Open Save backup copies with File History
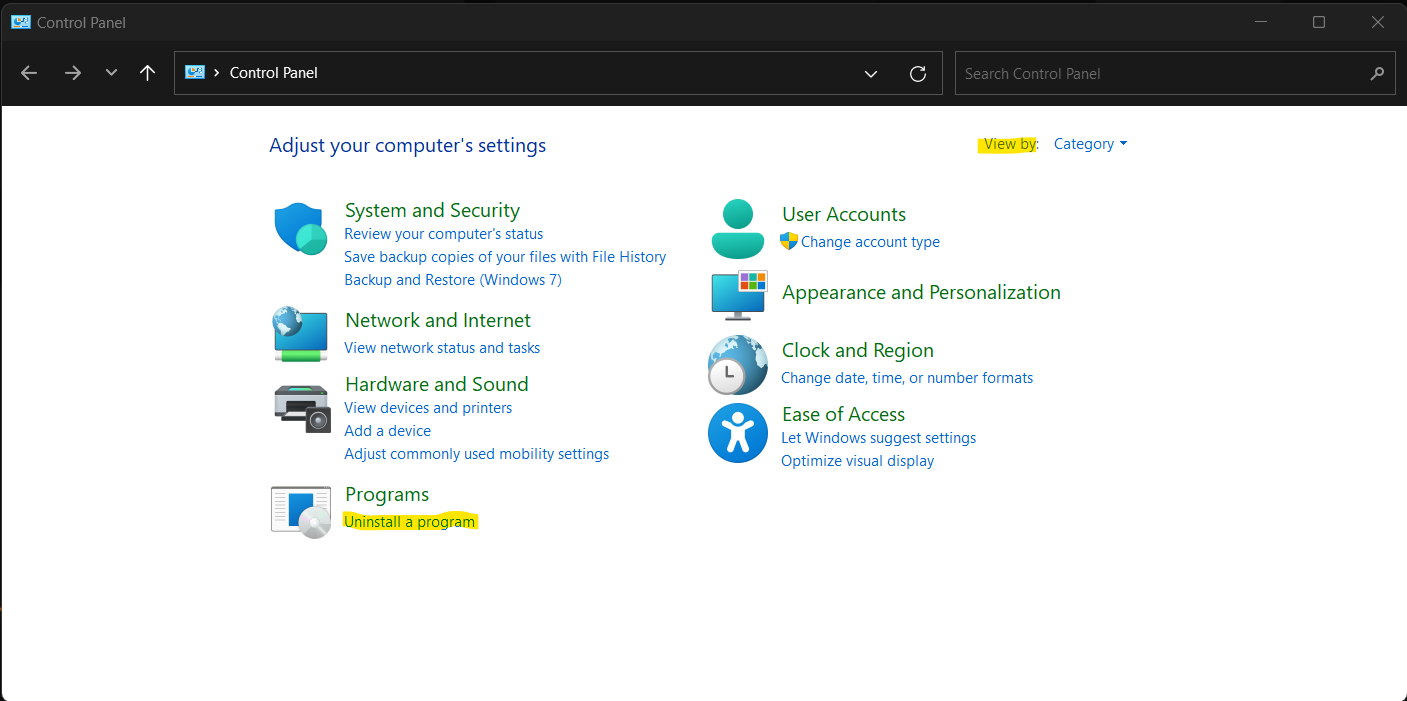This screenshot has width=1407, height=701. [x=505, y=257]
